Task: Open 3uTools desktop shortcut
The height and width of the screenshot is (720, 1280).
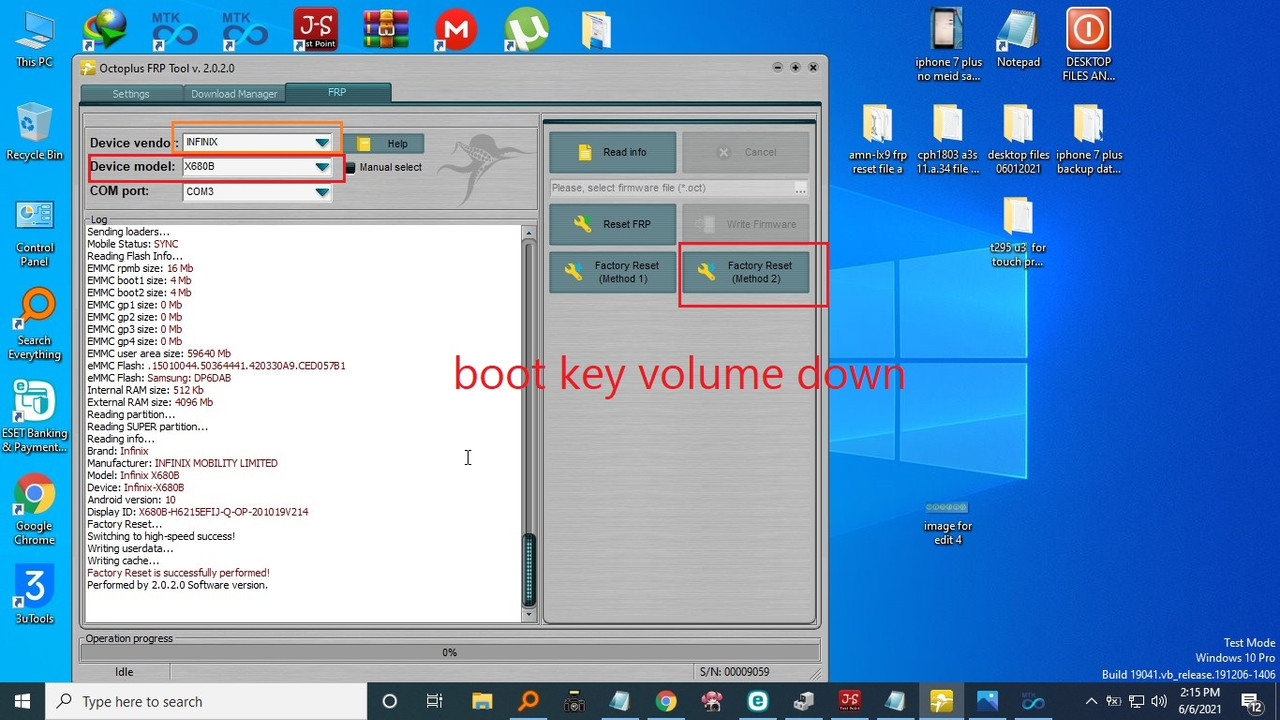Action: (x=34, y=595)
